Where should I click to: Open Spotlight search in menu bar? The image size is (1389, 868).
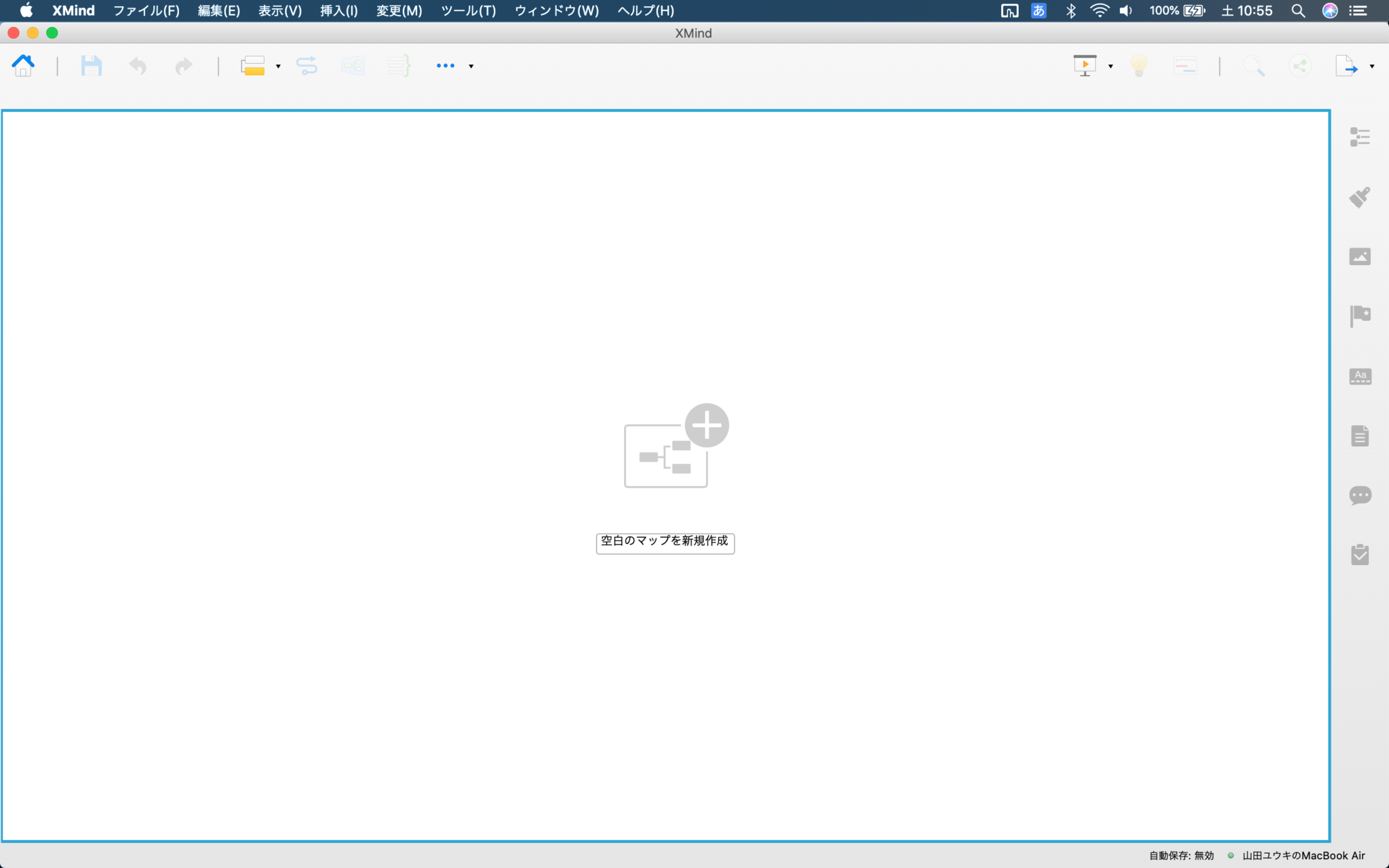(x=1297, y=11)
